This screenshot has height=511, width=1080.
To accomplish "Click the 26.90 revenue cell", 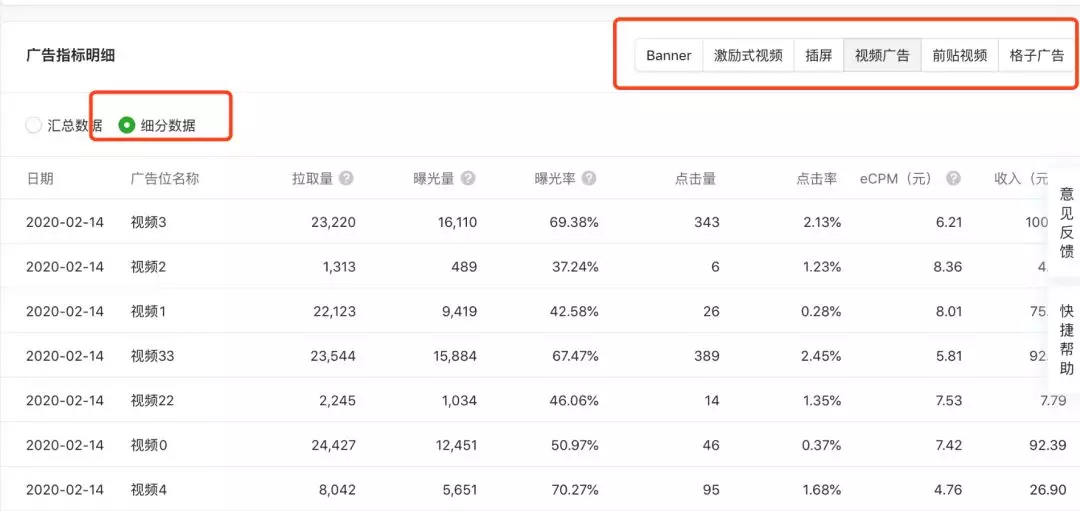I will (1049, 490).
